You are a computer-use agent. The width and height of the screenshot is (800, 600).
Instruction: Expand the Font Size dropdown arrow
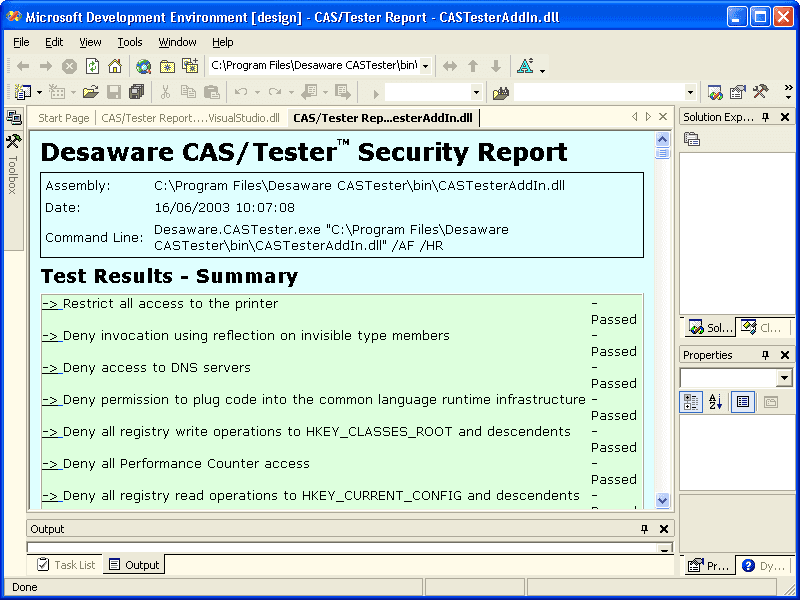tap(542, 70)
